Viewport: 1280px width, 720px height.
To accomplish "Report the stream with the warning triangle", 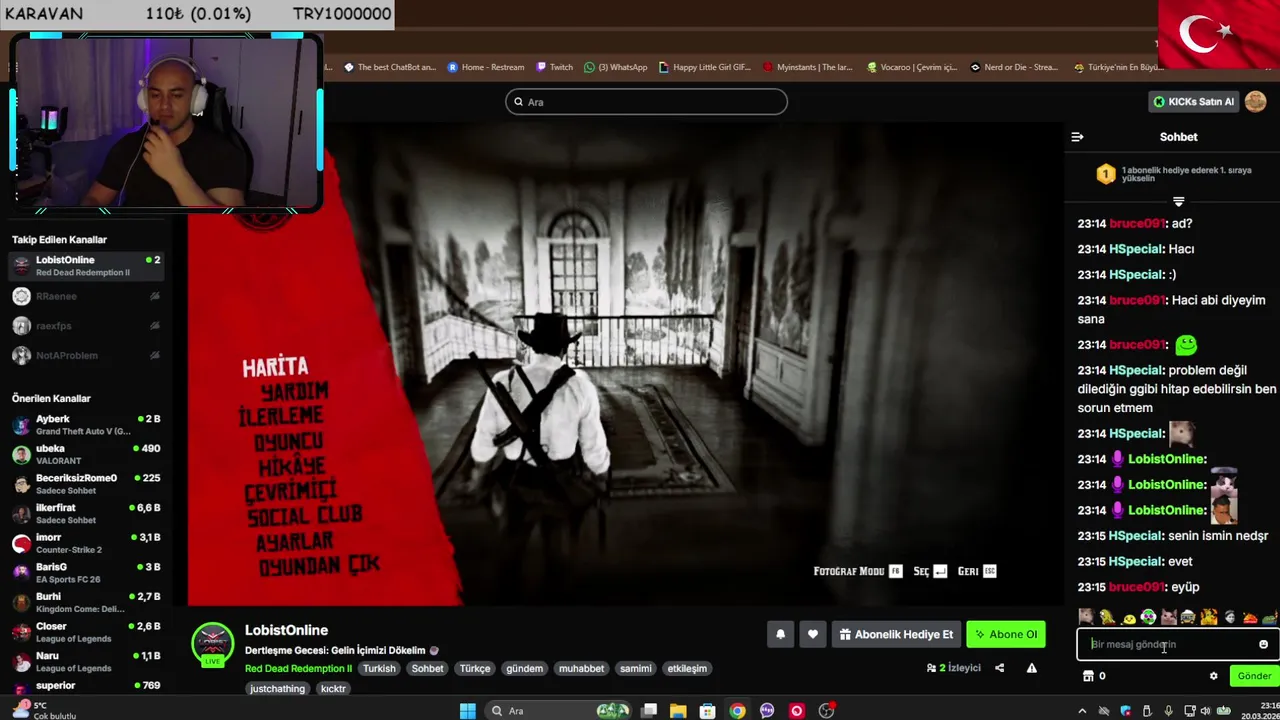I will (1031, 668).
